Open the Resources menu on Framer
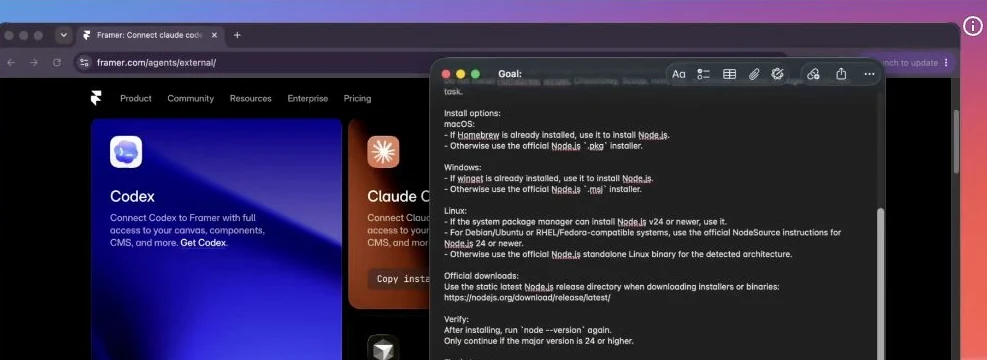This screenshot has width=987, height=360. tap(251, 98)
